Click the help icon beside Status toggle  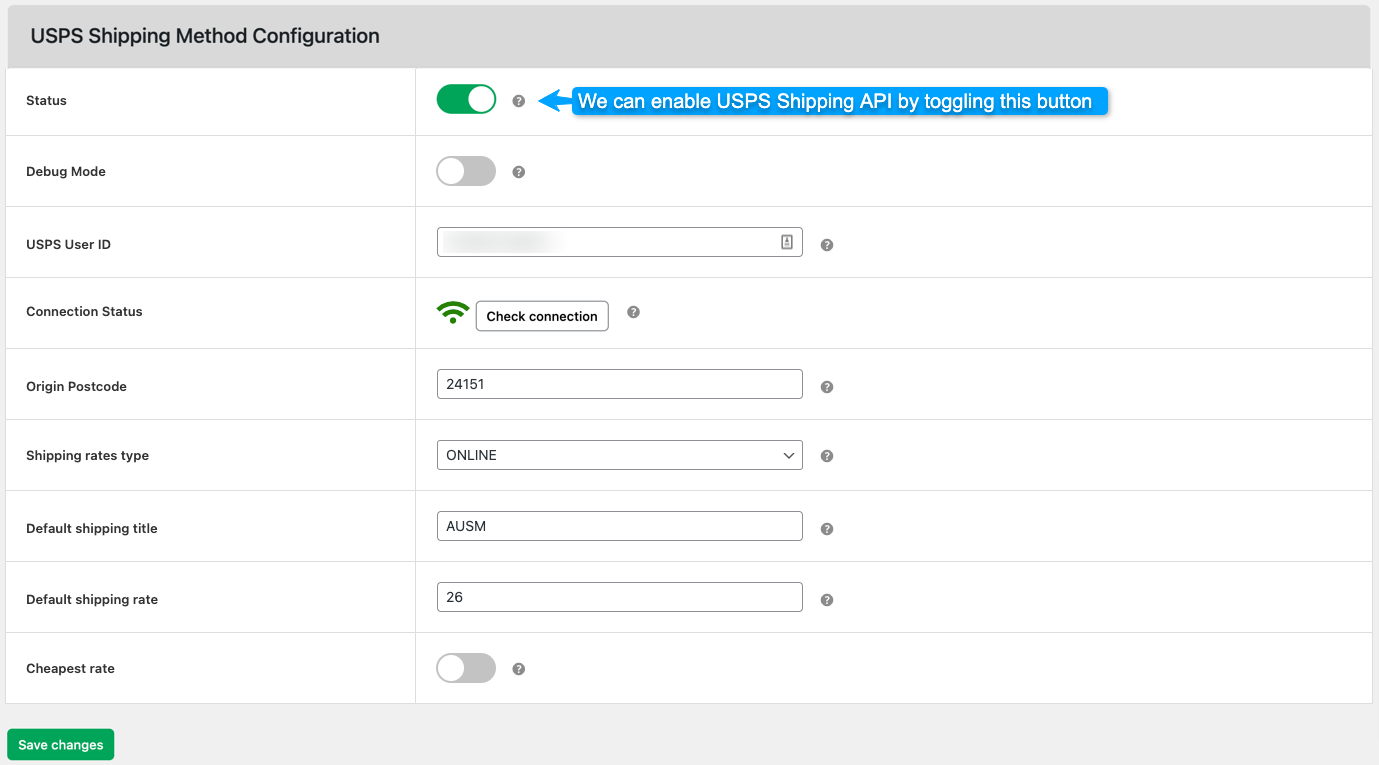[x=518, y=101]
